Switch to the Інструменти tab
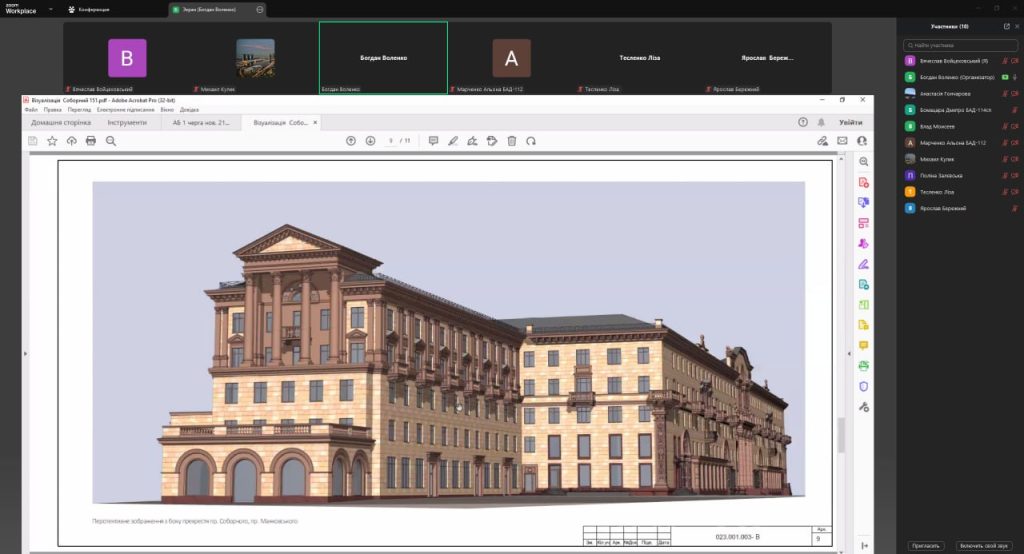This screenshot has height=554, width=1024. click(x=120, y=122)
